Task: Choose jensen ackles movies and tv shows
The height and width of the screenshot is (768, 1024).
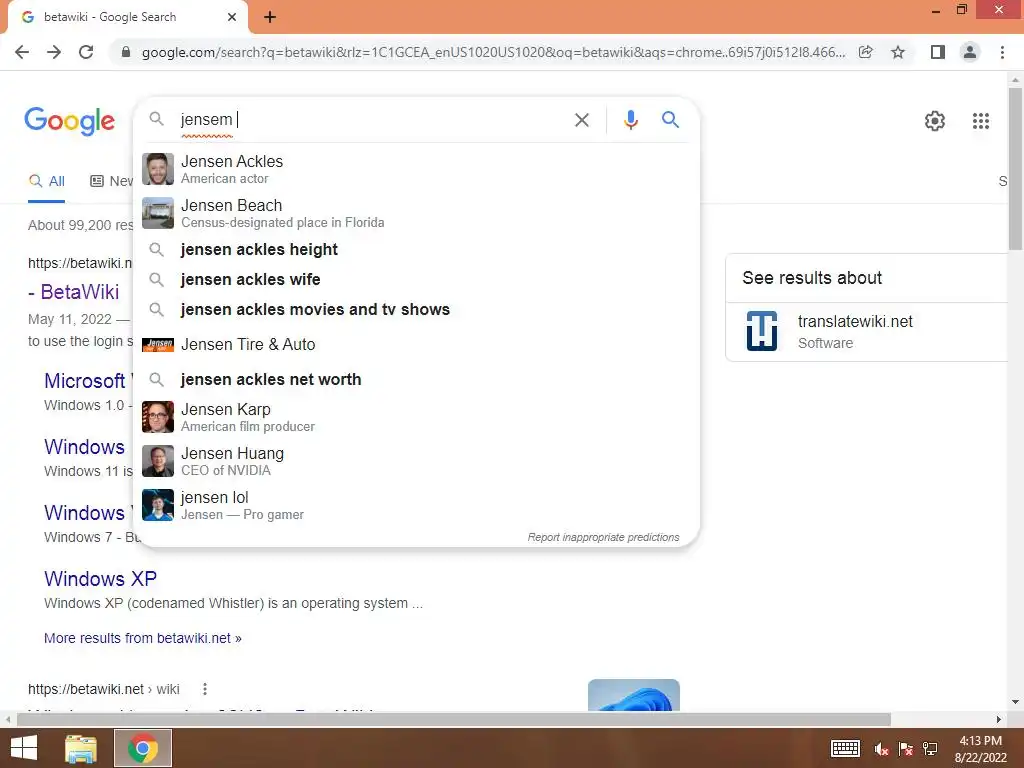Action: [416, 310]
